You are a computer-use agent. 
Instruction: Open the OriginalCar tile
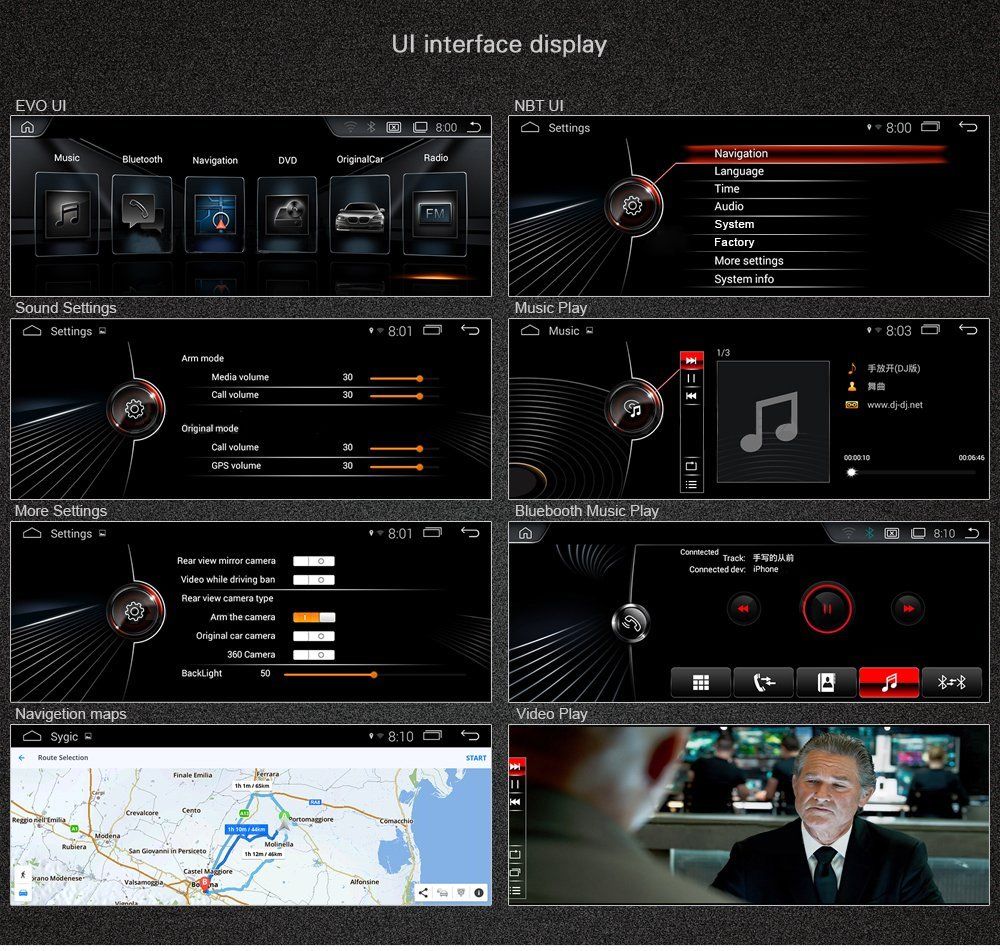360,214
